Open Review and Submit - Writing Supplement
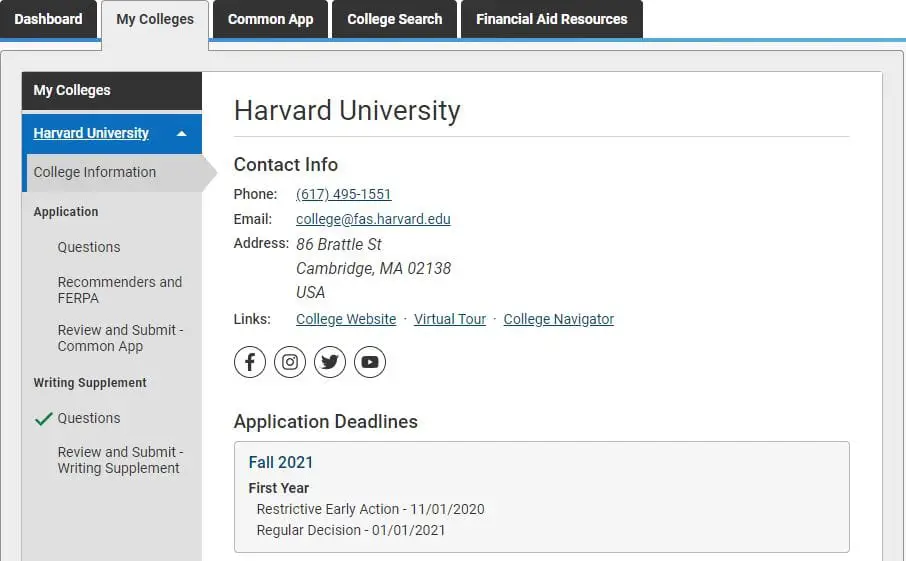 (120, 460)
